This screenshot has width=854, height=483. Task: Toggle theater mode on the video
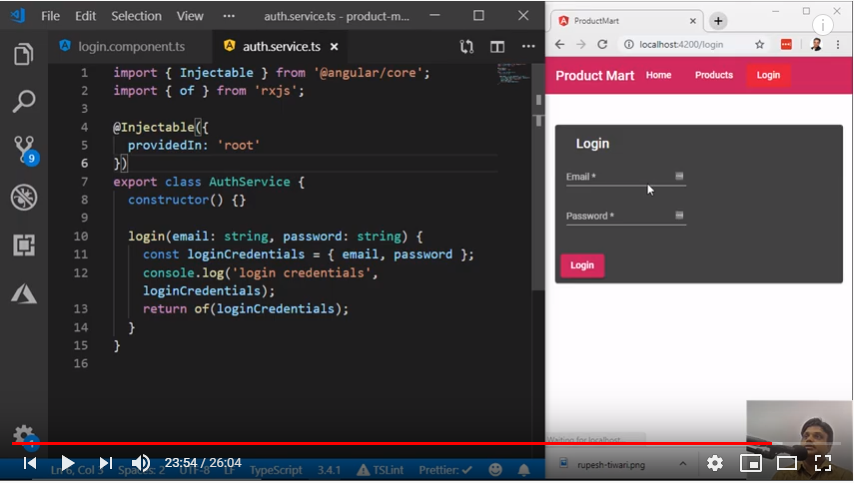[x=787, y=463]
